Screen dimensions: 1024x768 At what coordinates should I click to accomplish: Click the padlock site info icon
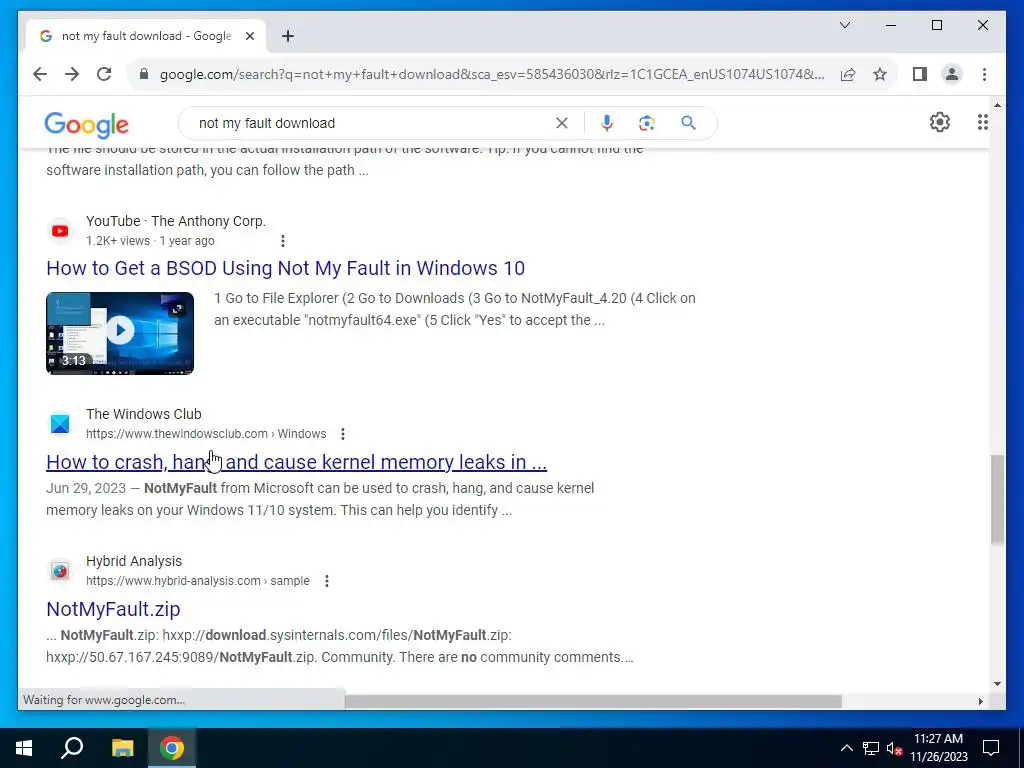pos(144,74)
